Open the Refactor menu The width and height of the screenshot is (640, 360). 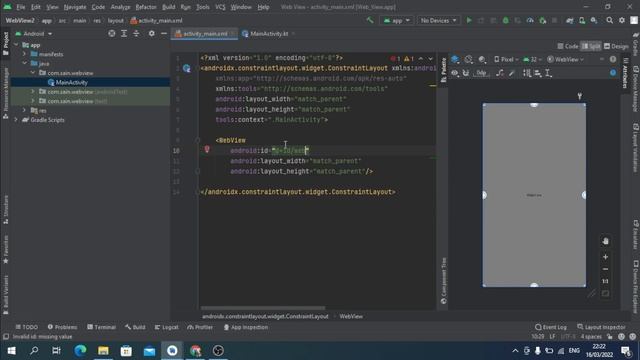tap(146, 7)
